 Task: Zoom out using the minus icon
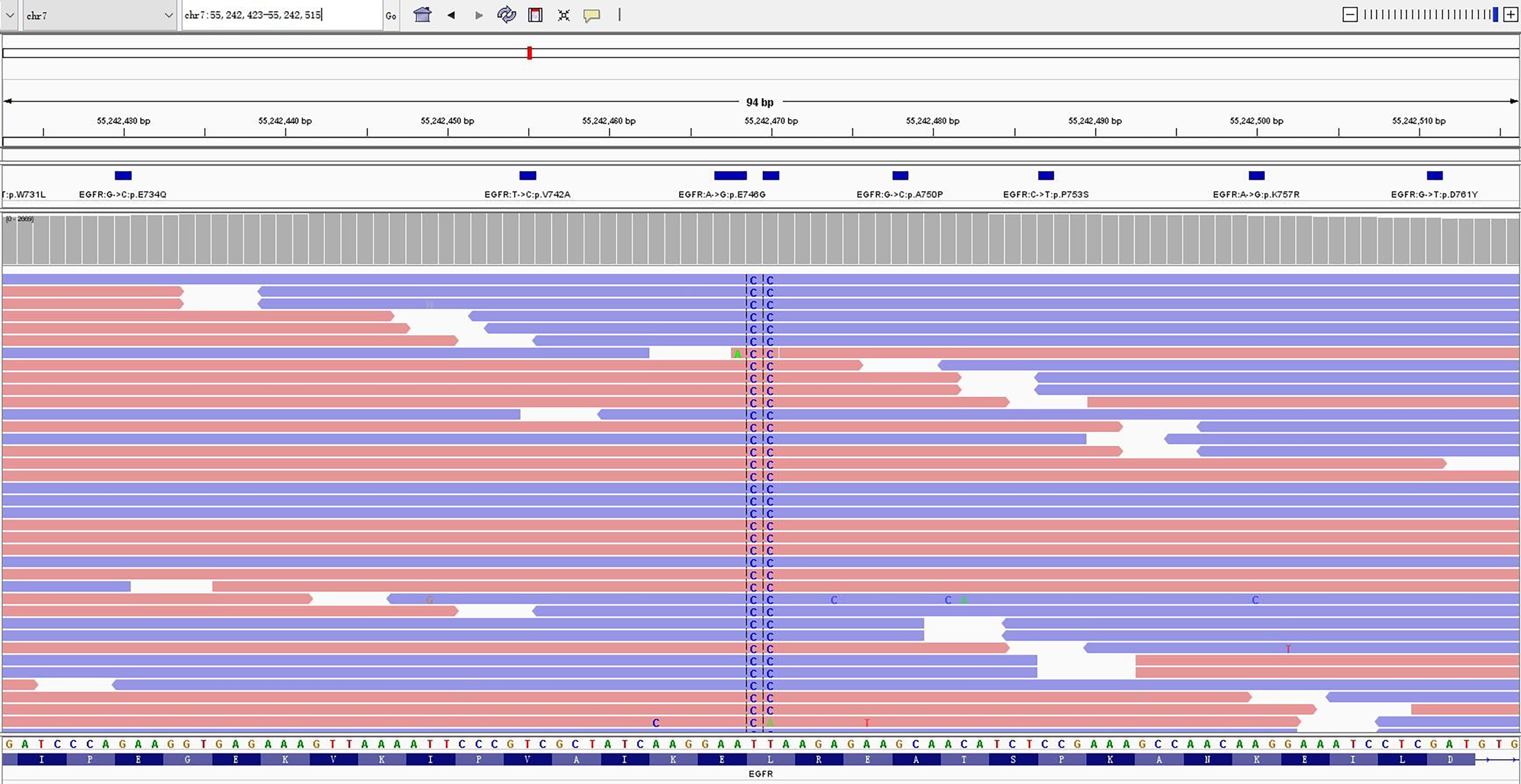point(1349,13)
